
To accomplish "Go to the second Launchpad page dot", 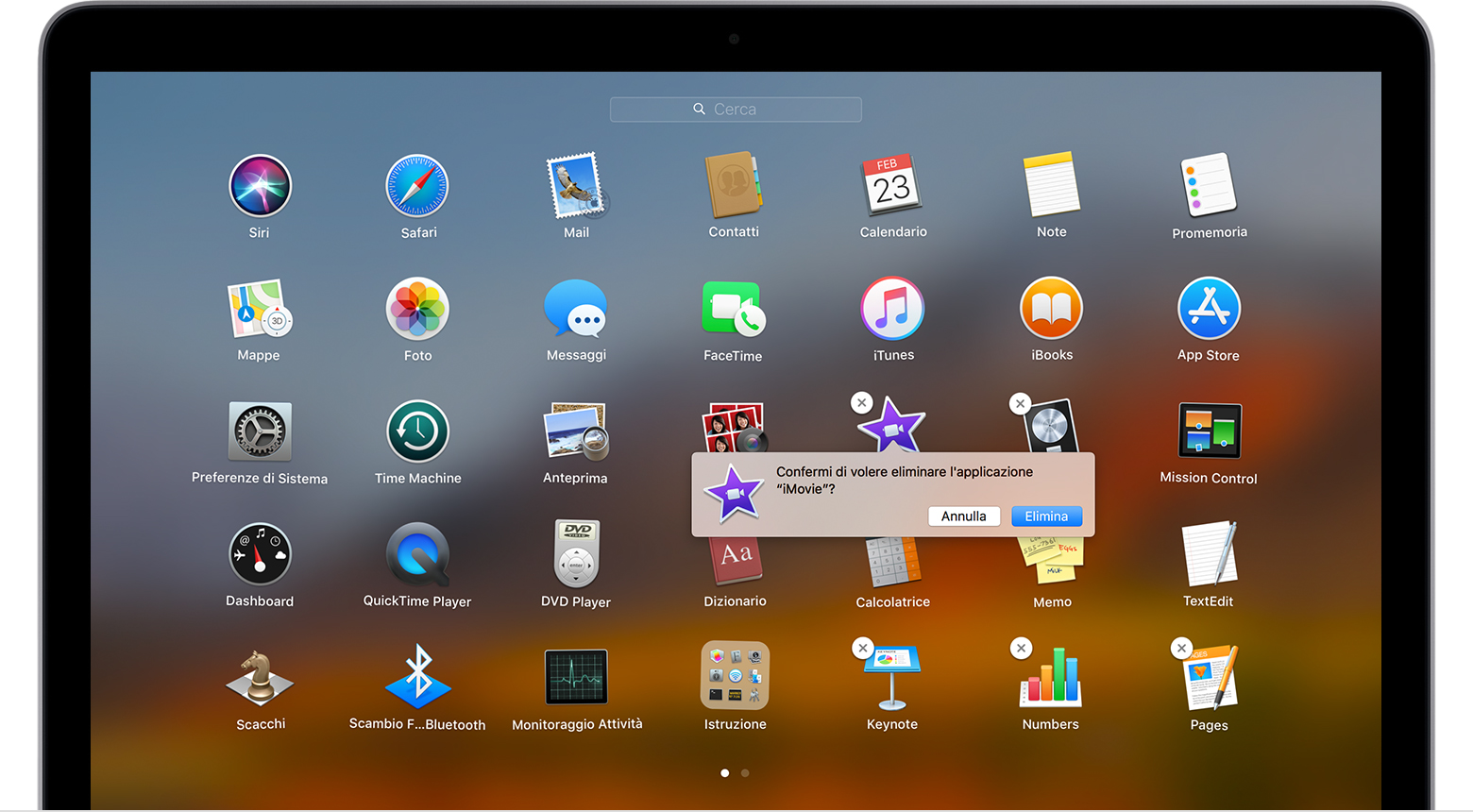I will point(745,772).
